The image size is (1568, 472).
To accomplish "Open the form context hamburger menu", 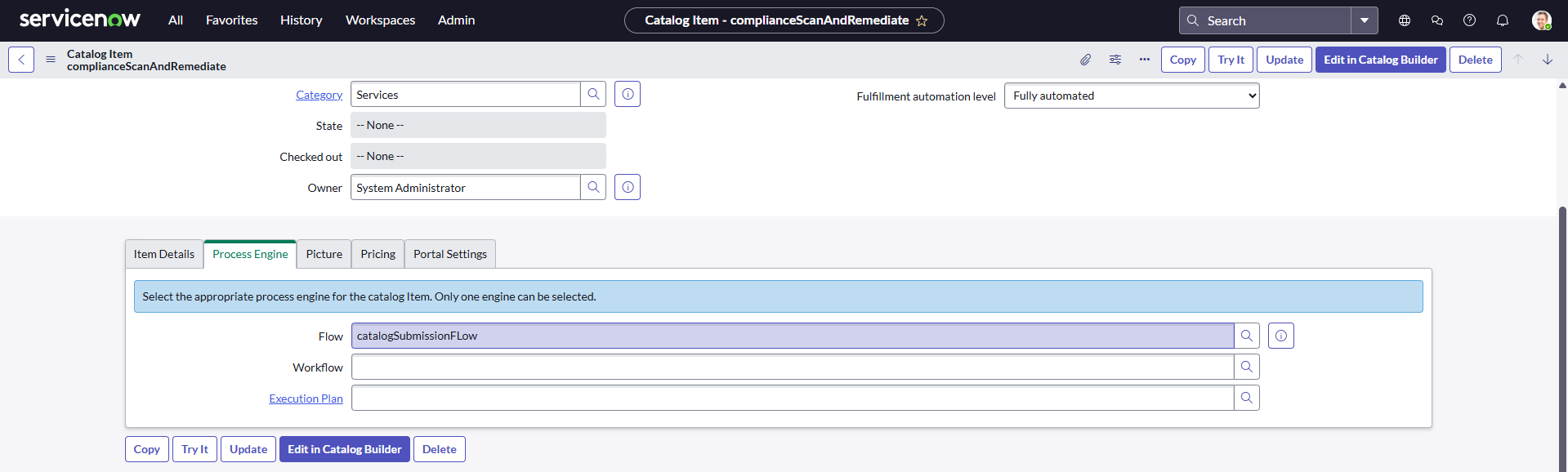I will point(51,60).
